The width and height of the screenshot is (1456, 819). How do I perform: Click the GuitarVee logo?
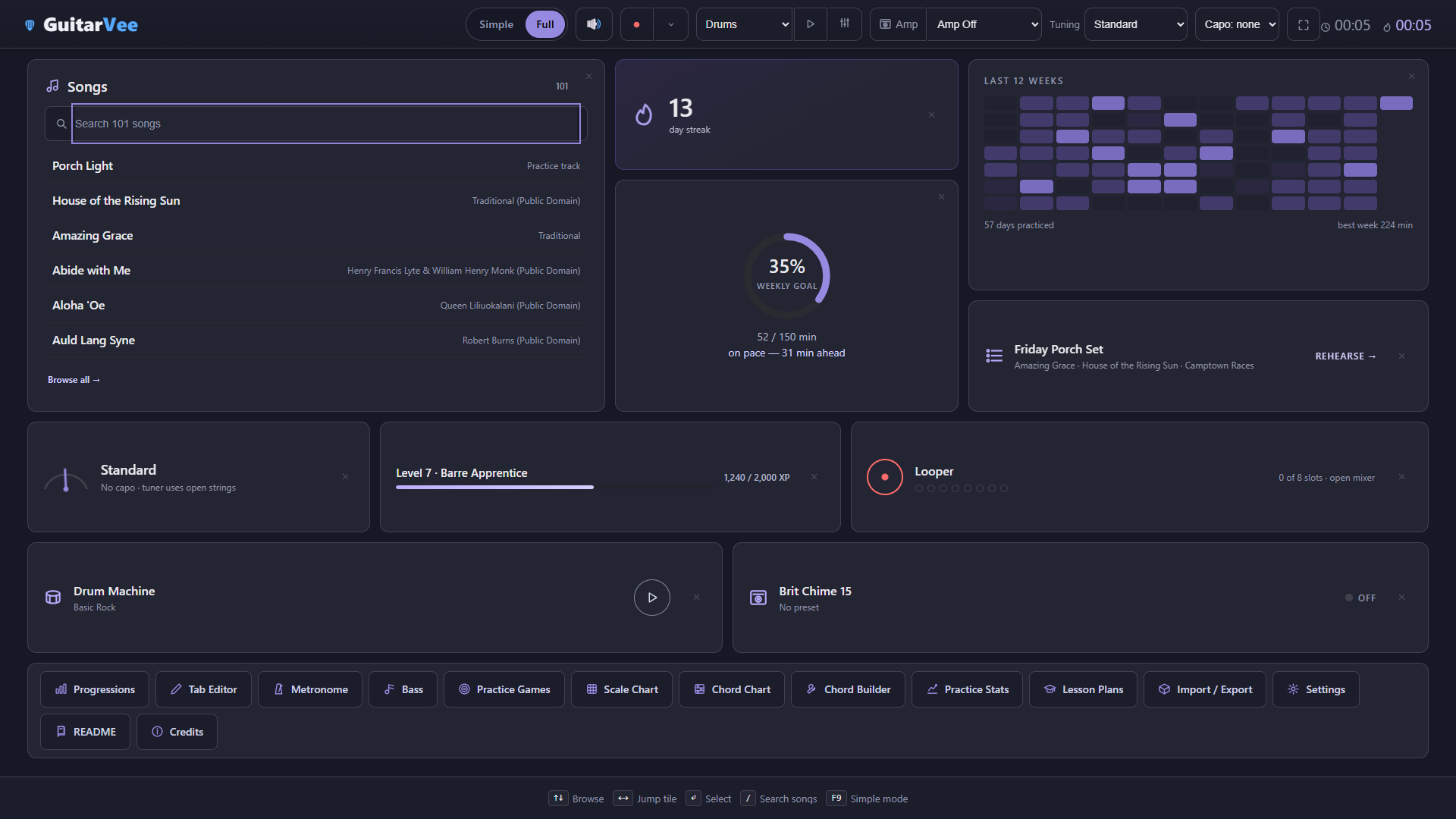pos(81,25)
